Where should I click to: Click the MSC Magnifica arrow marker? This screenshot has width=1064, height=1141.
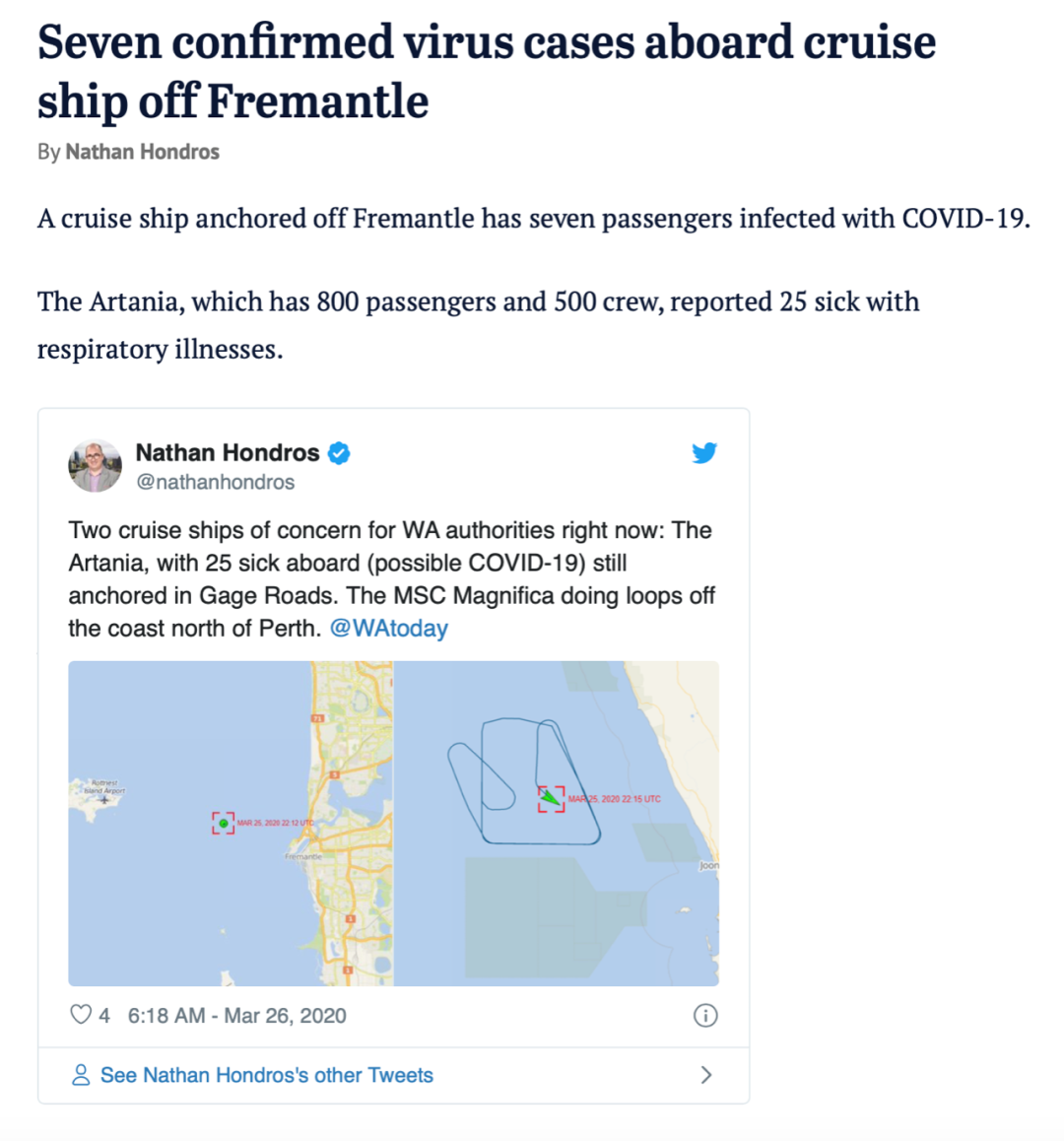pos(551,798)
